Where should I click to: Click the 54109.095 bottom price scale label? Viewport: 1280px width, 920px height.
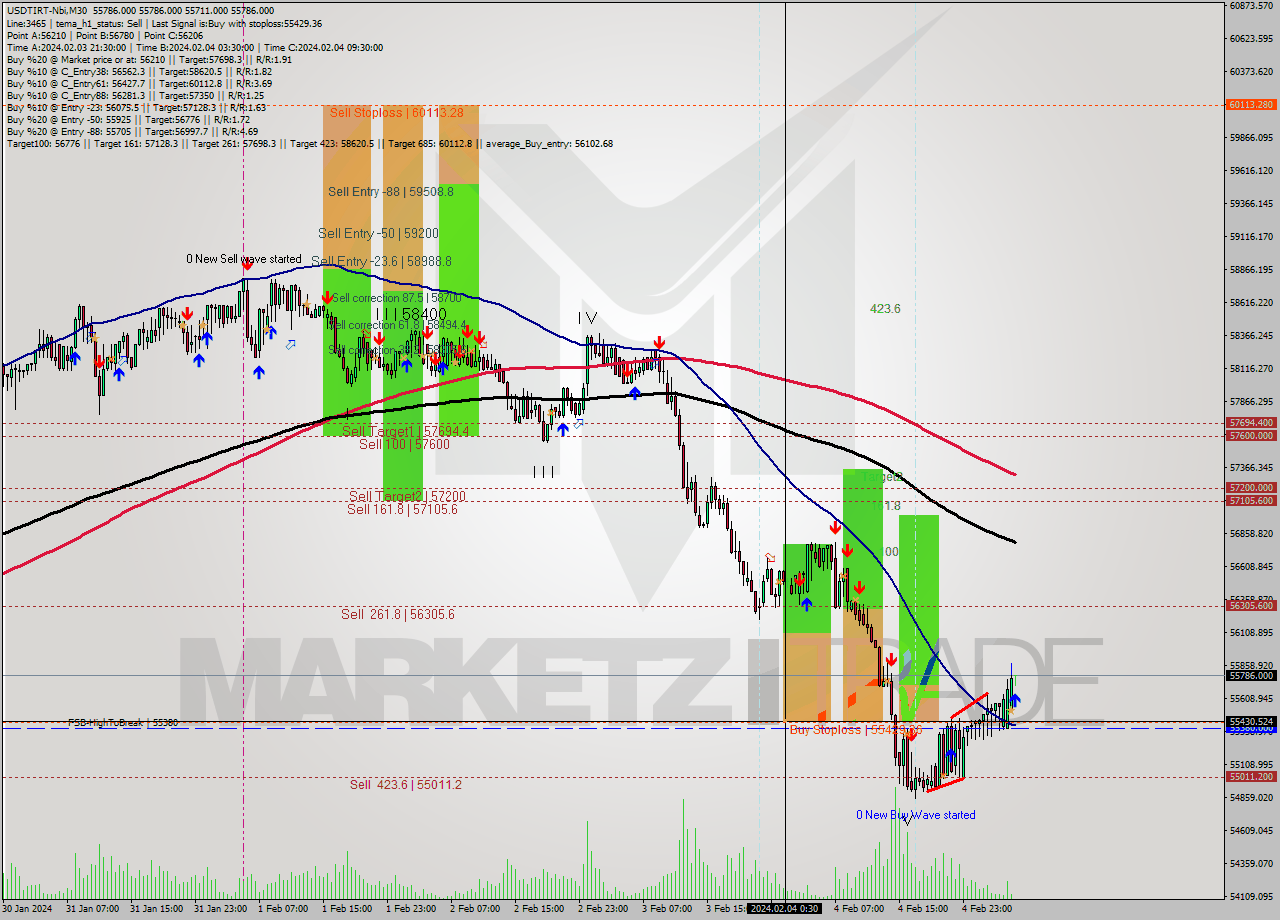point(1251,896)
